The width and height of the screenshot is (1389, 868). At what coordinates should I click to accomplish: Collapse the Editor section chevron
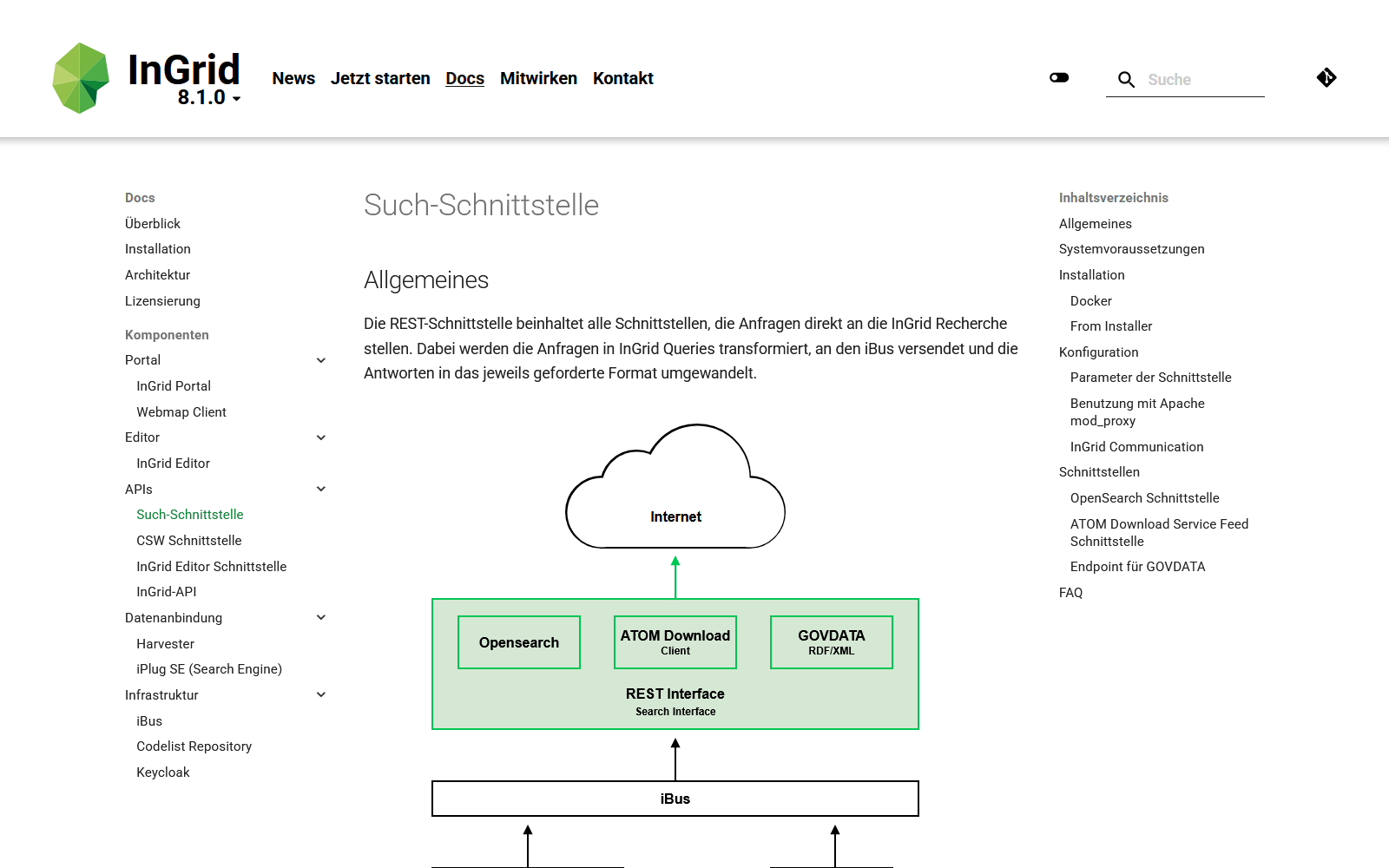[321, 437]
